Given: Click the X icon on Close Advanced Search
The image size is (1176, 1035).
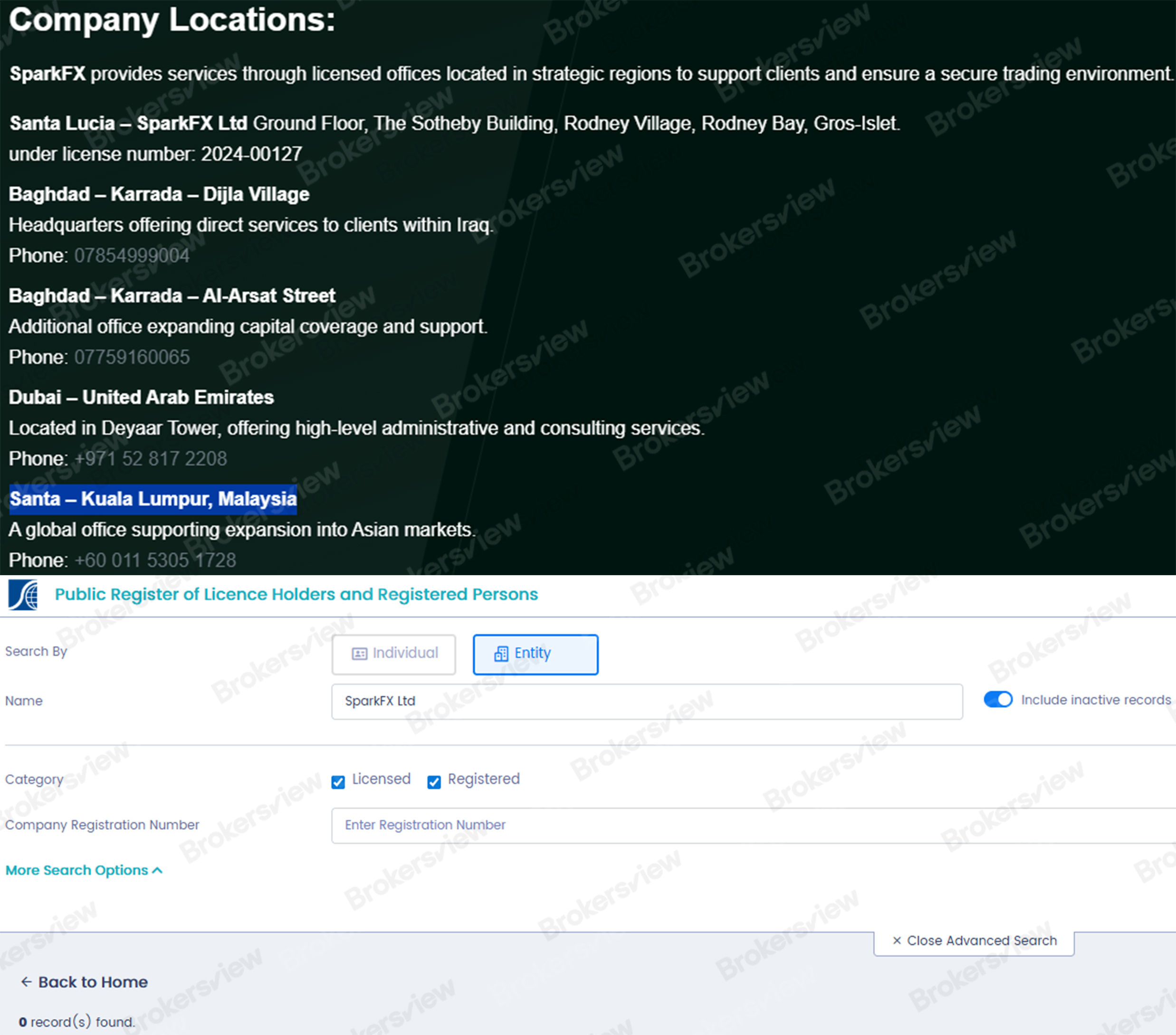Looking at the screenshot, I should click(897, 940).
